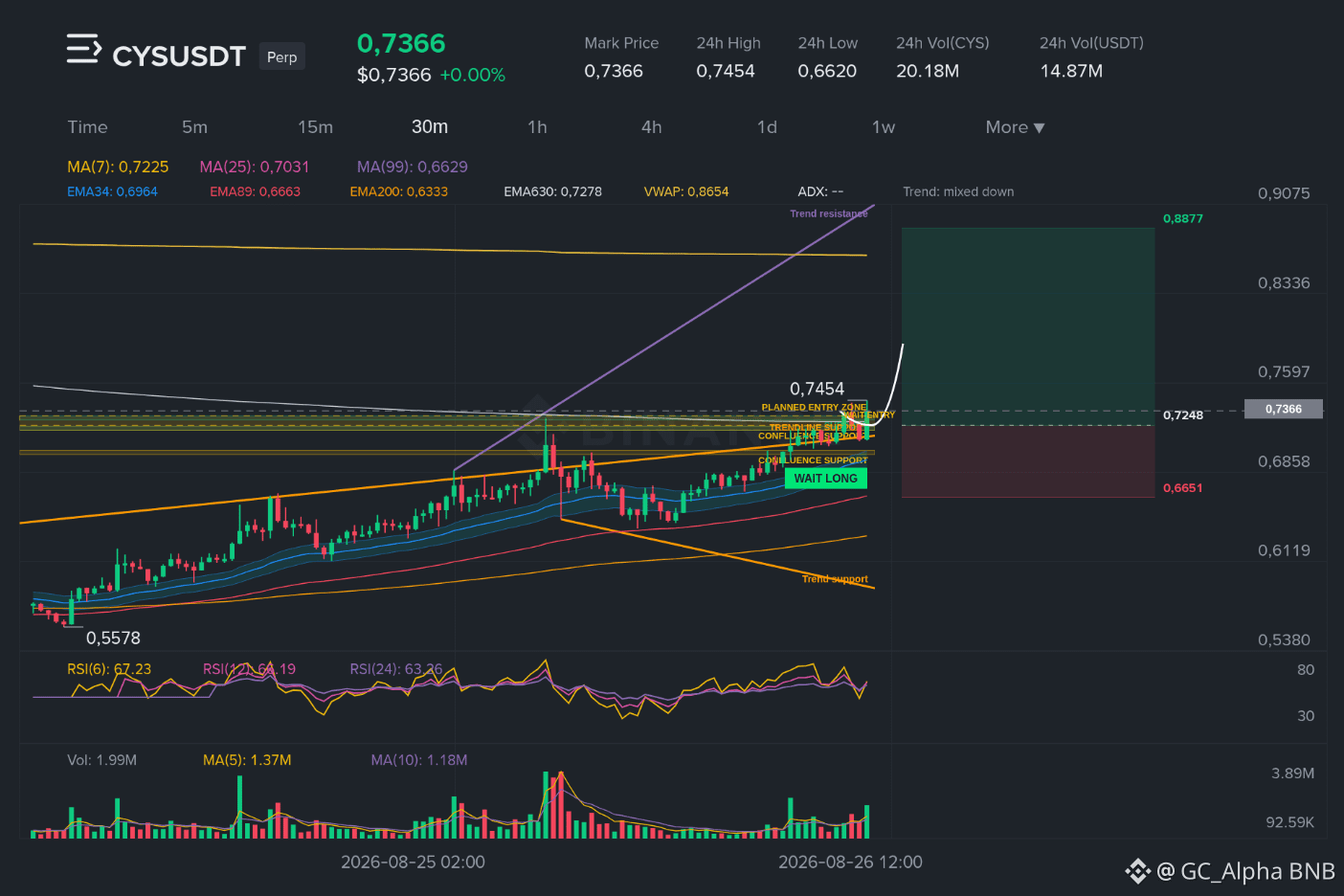Click the Trend: mixed down label
Image resolution: width=1344 pixels, height=896 pixels.
[x=958, y=191]
